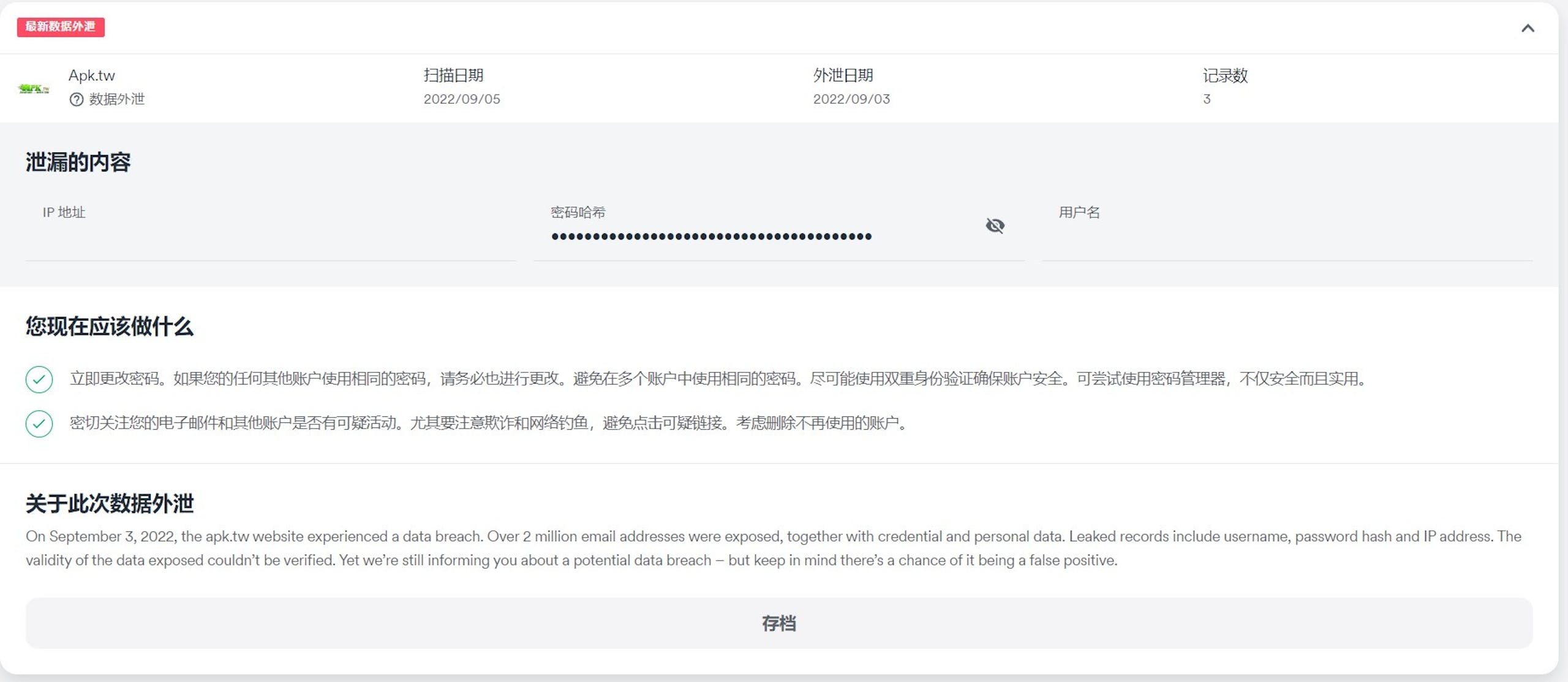Image resolution: width=1568 pixels, height=682 pixels.
Task: Click the 数据外泄 label under Apk.tw
Action: 117,99
